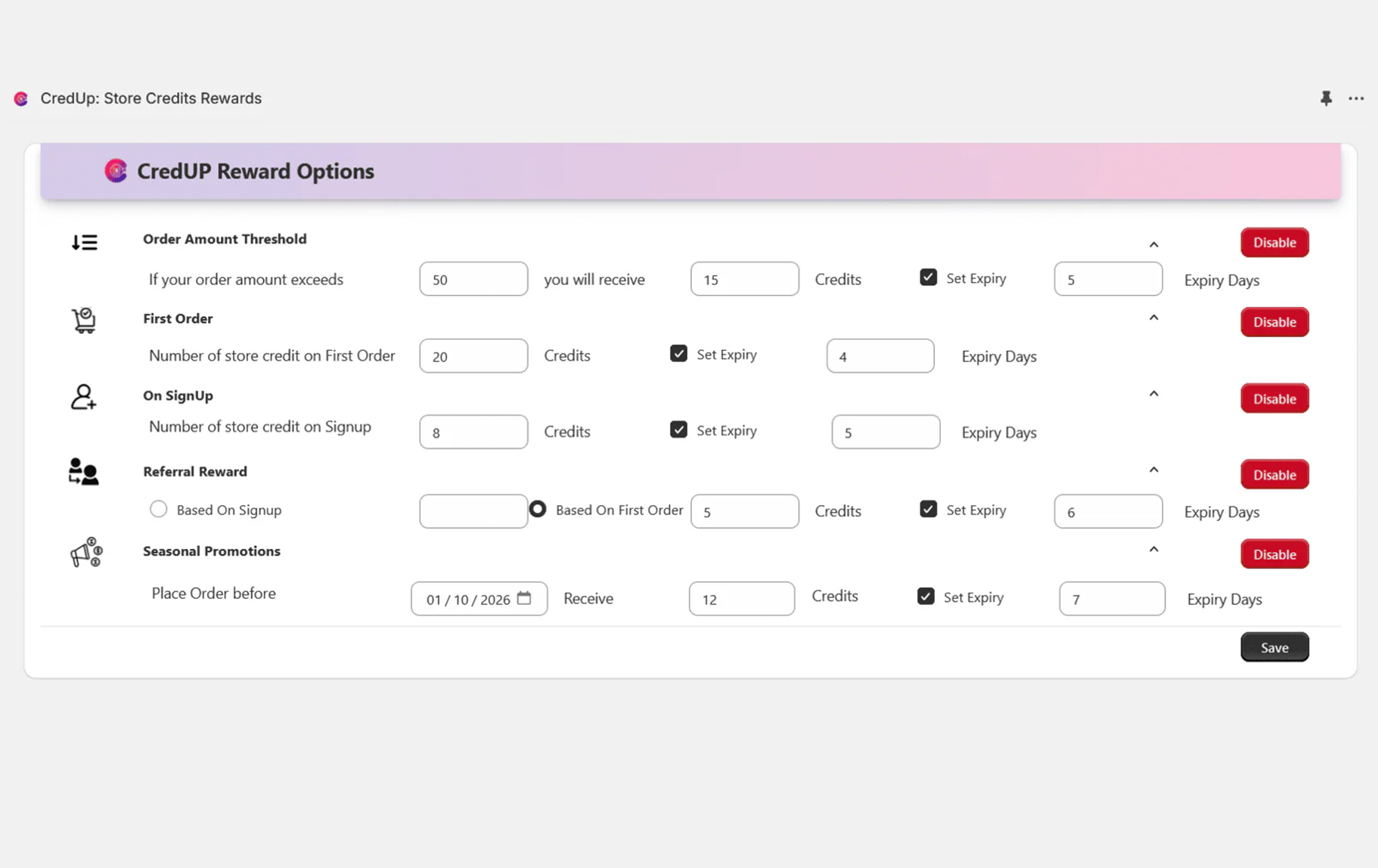Click the Seasonal Promotions megaphone icon
The image size is (1378, 868).
(x=86, y=553)
